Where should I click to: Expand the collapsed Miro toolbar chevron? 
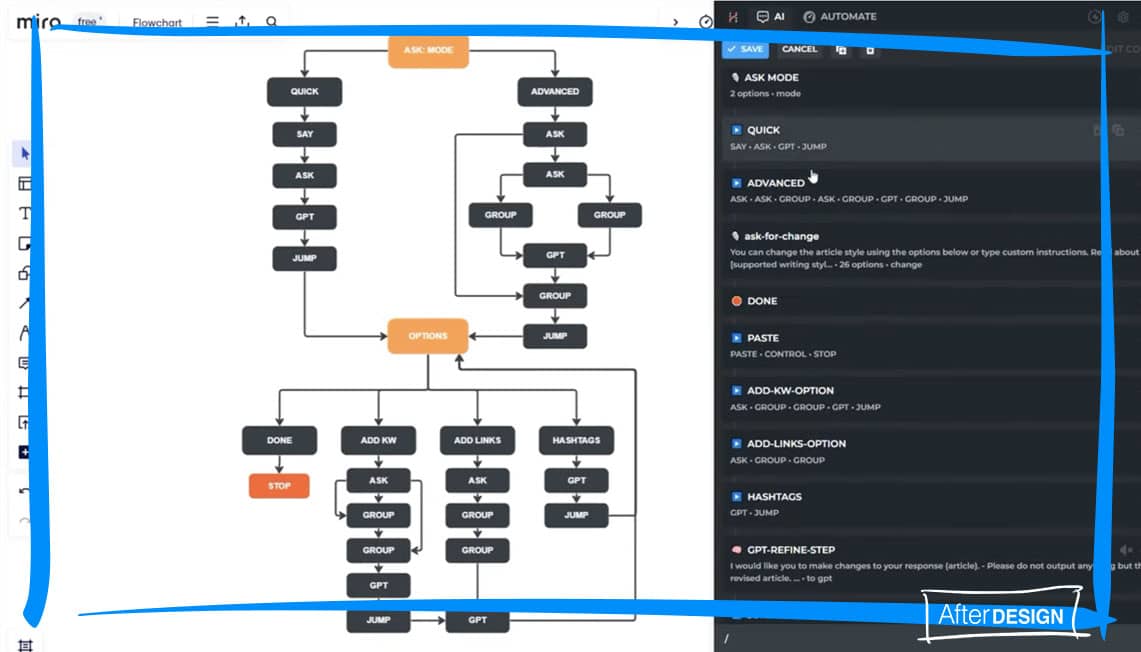point(675,21)
